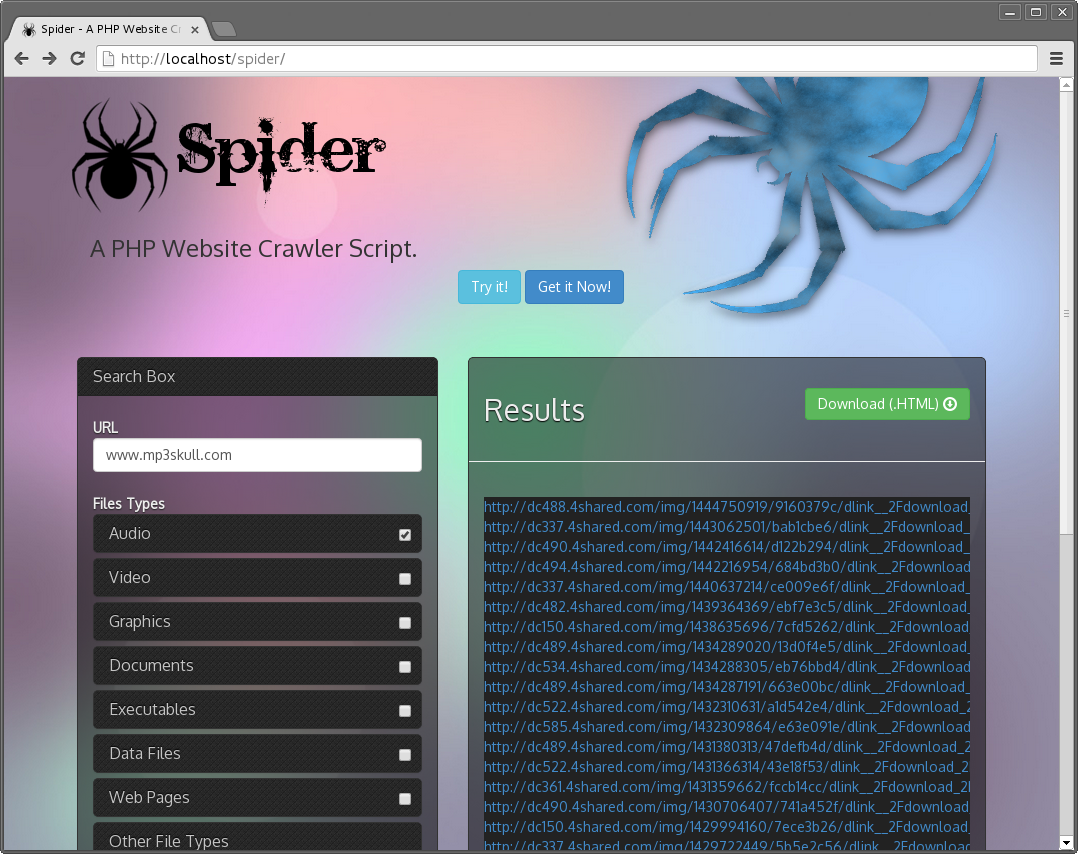Screen dimensions: 1078x854
Task: Click the 'A PHP Website Crawler Script.' tagline
Action: [x=254, y=248]
